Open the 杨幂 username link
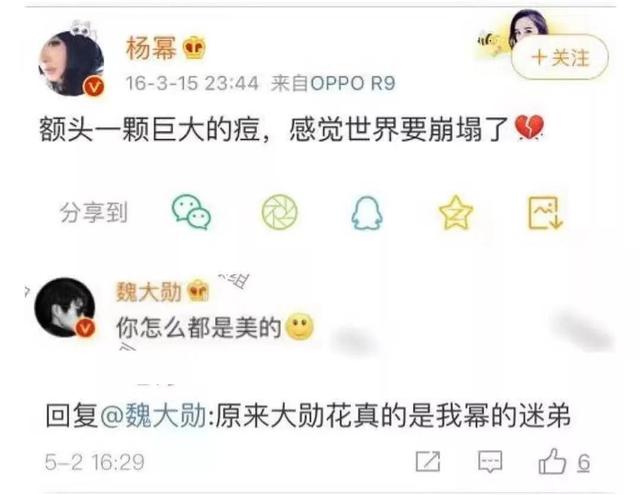The image size is (640, 495). pos(151,48)
